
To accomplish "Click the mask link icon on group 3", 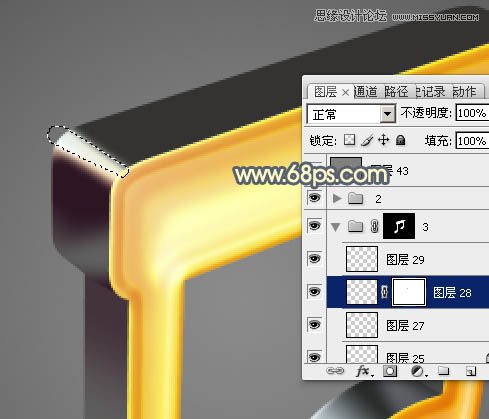I will (374, 226).
